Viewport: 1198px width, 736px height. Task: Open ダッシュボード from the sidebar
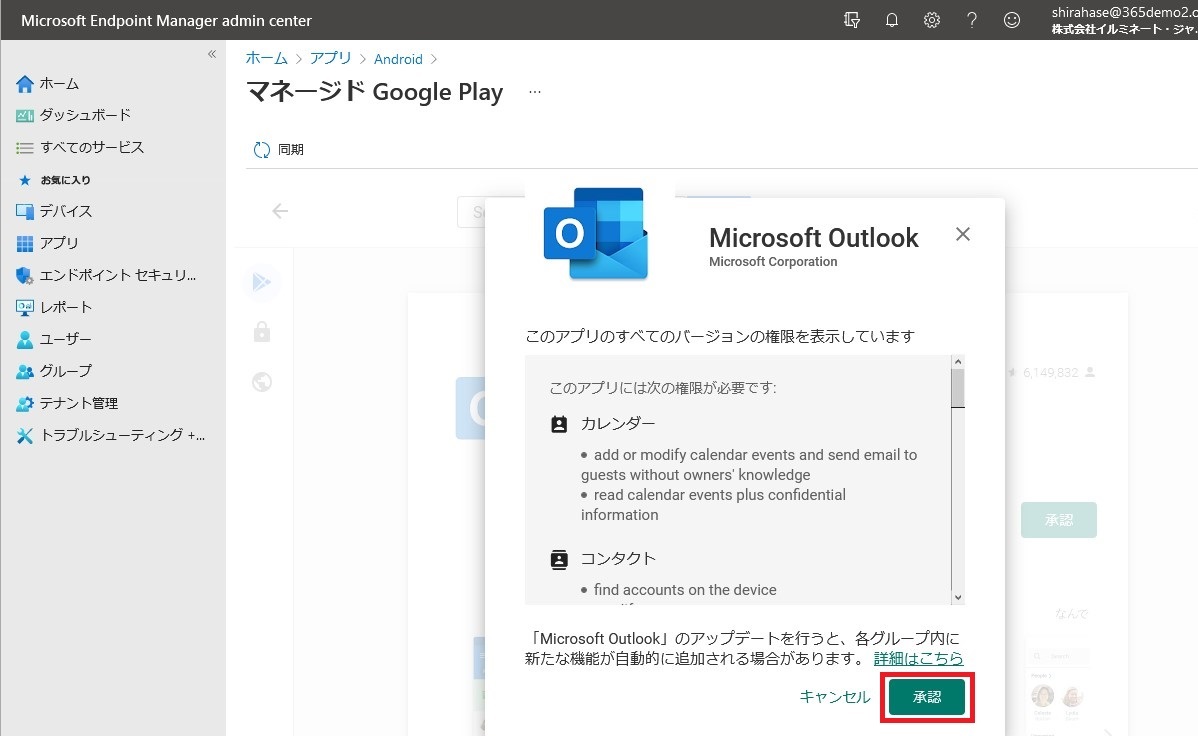73,115
